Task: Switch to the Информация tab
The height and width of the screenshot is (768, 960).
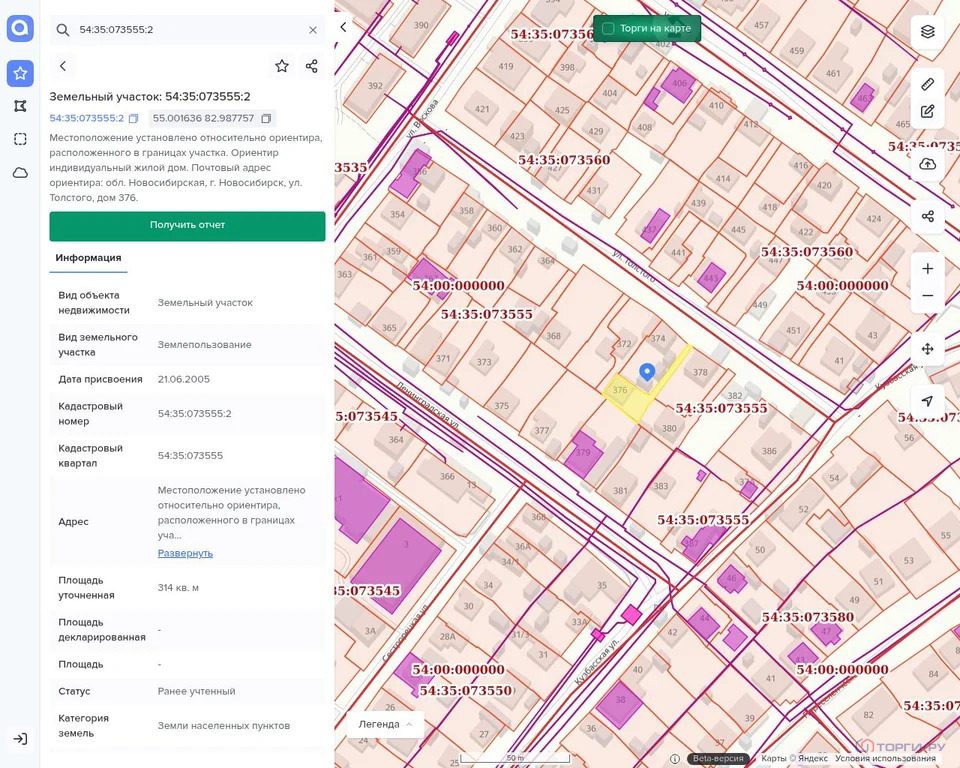Action: (x=88, y=257)
